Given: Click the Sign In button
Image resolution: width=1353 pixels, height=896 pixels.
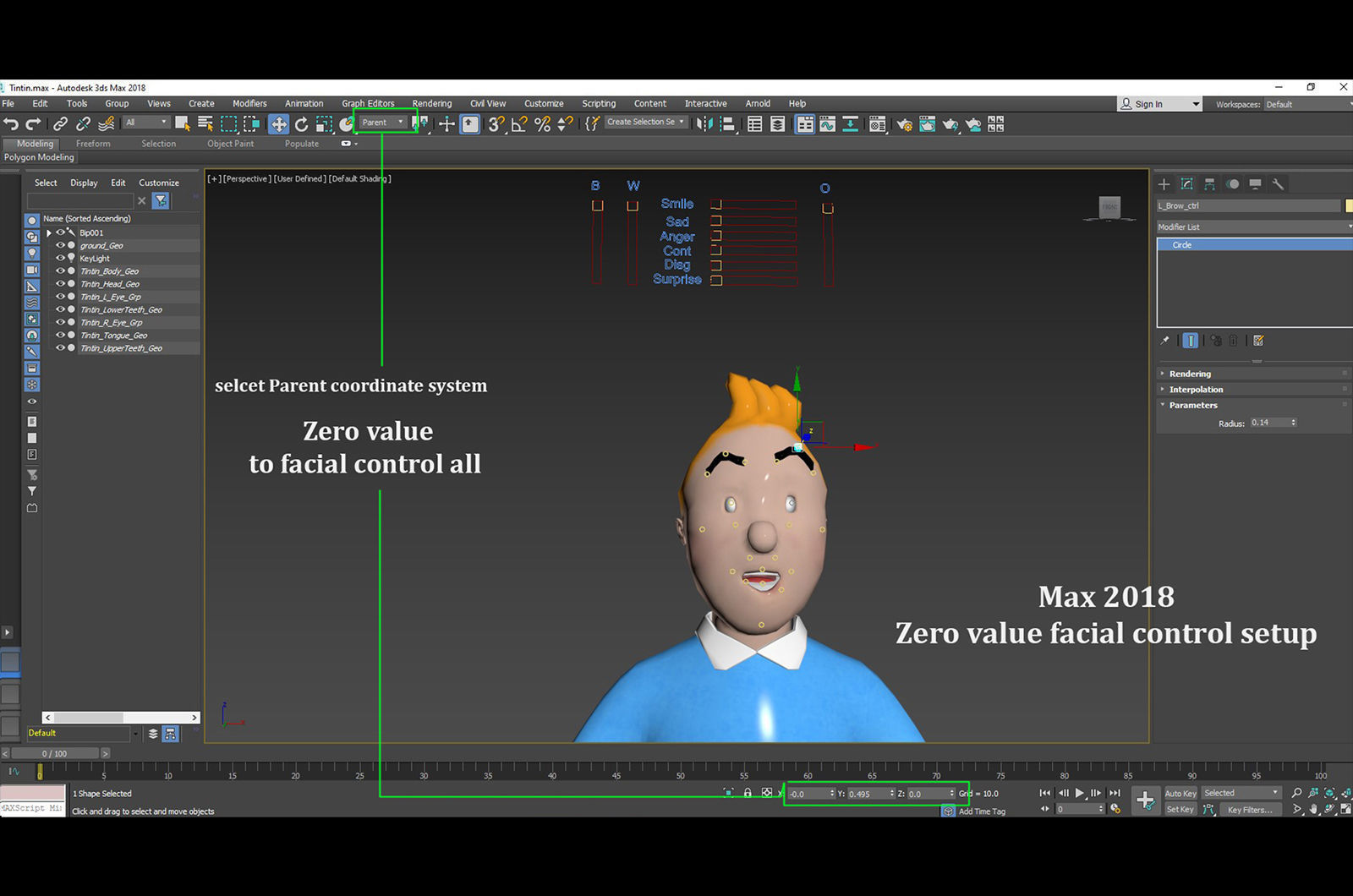Looking at the screenshot, I should point(1159,104).
